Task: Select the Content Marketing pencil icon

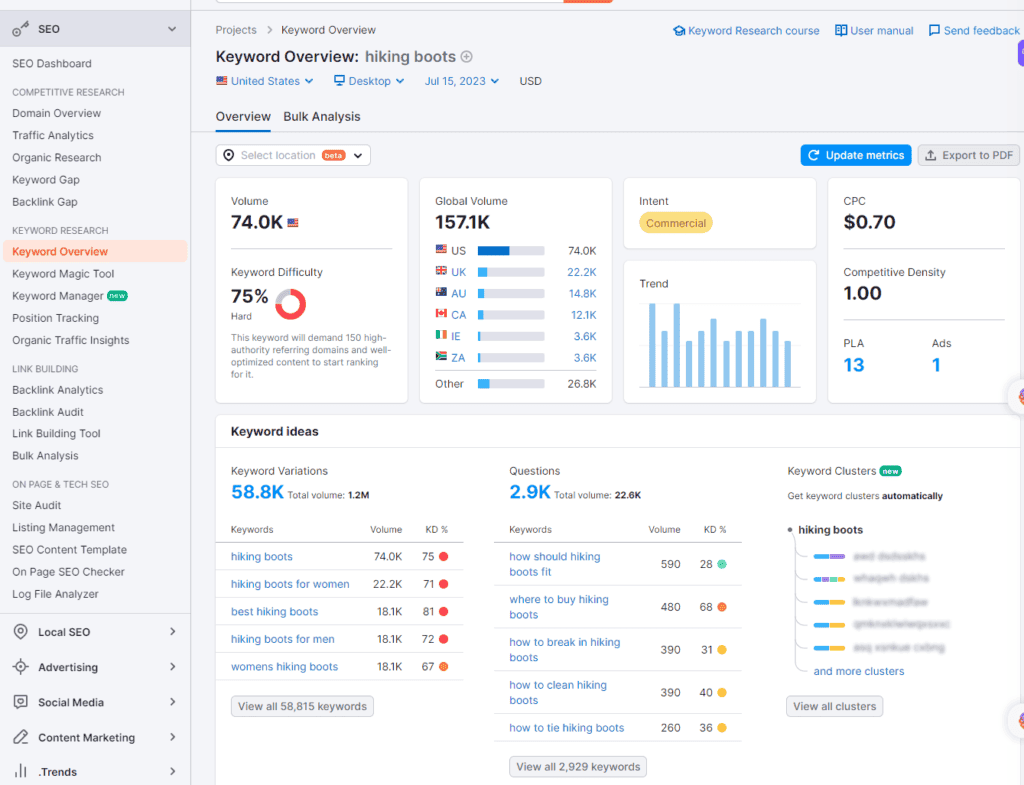Action: [x=22, y=736]
